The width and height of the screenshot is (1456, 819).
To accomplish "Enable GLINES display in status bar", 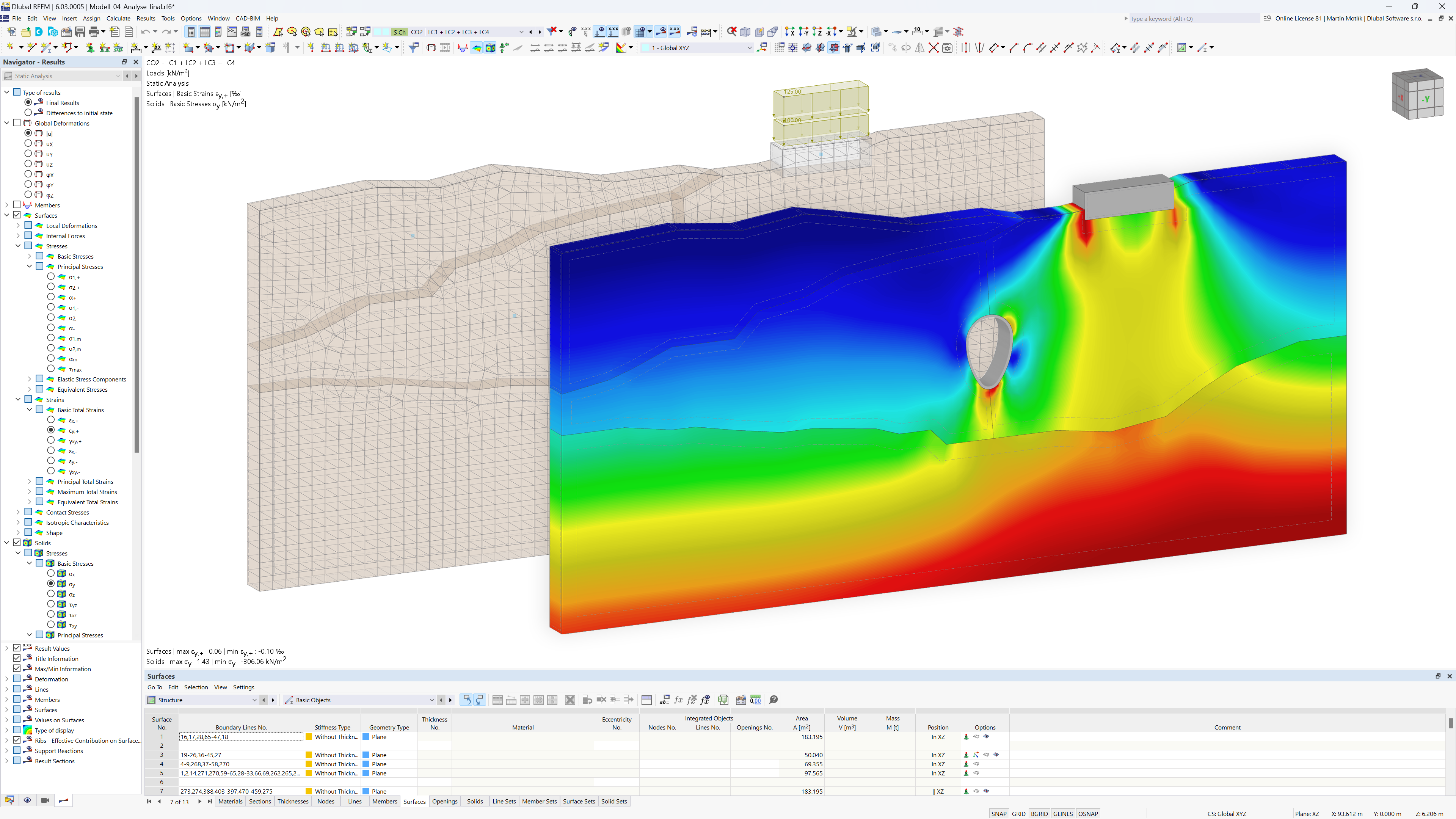I will coord(1063,813).
